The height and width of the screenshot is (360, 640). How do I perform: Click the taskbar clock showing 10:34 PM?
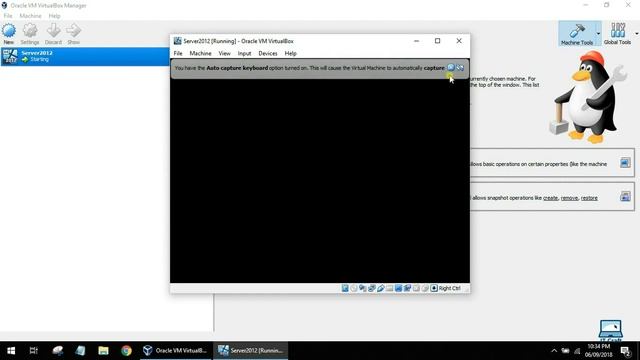[599, 351]
